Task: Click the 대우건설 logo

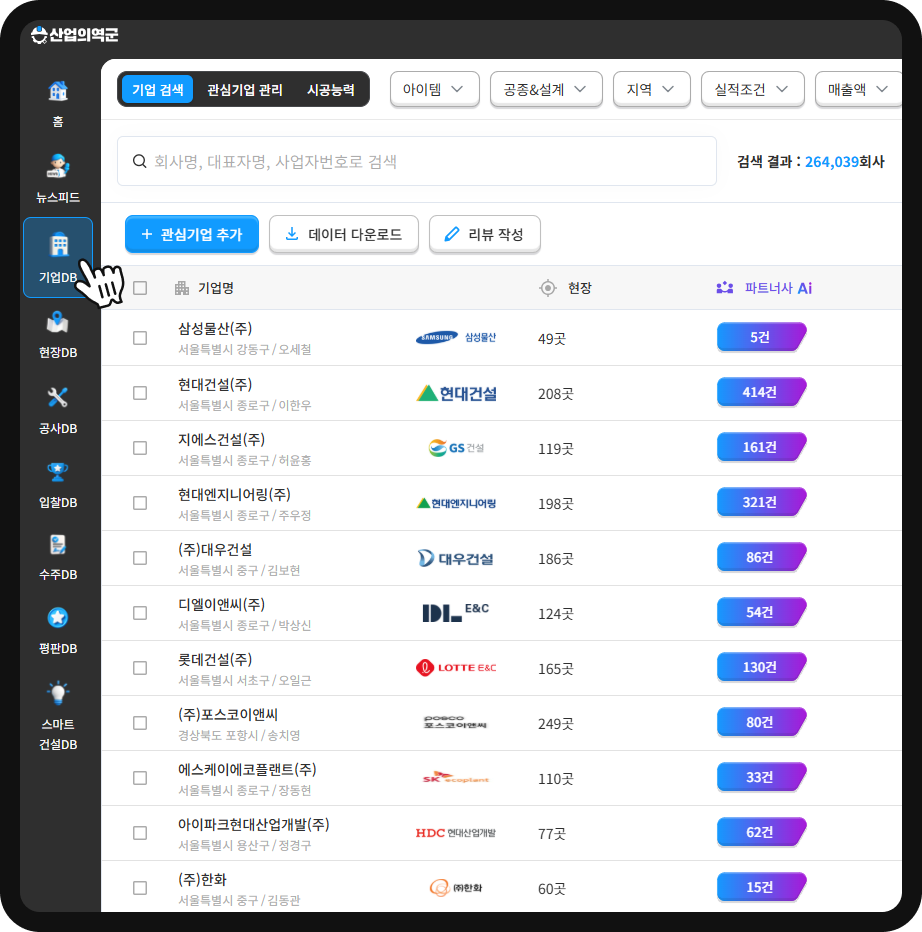Action: pos(456,559)
